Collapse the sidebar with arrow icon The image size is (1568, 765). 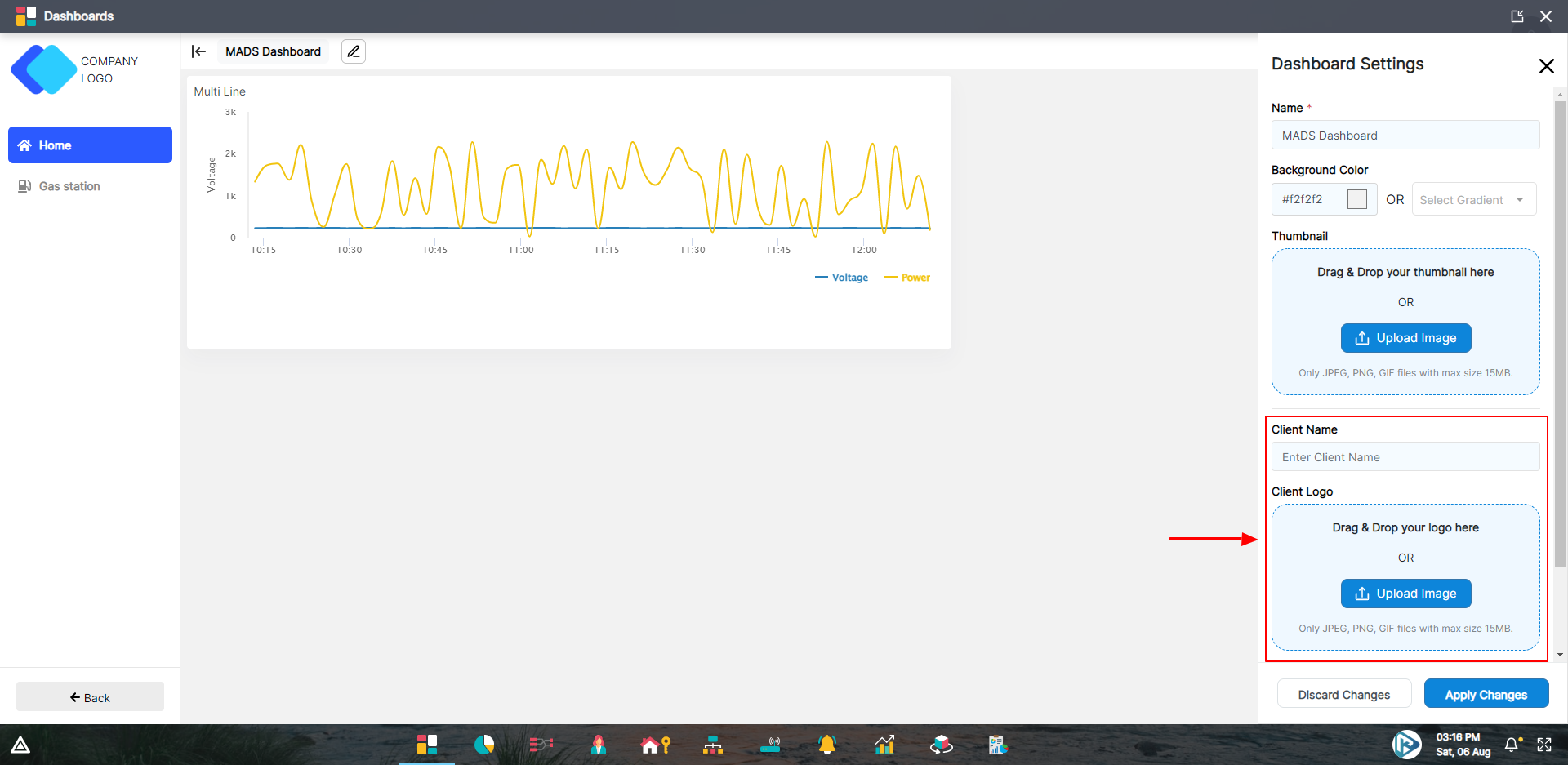(x=198, y=51)
